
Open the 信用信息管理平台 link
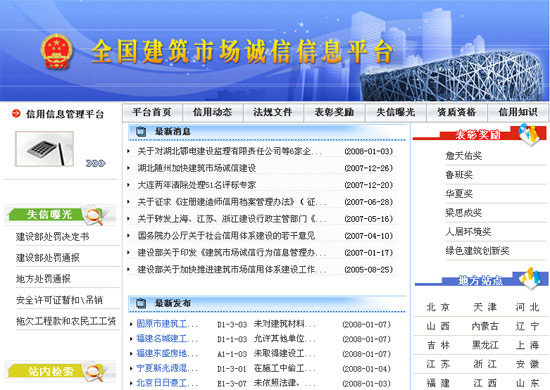coord(65,114)
